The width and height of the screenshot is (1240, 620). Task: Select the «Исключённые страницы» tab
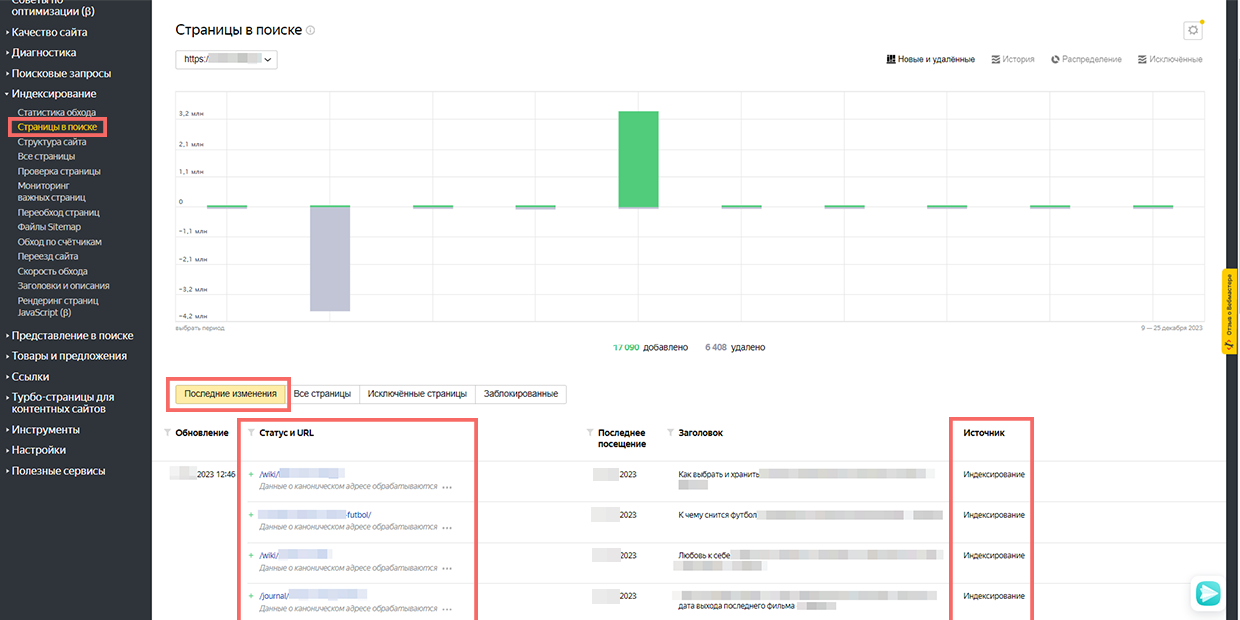(417, 394)
